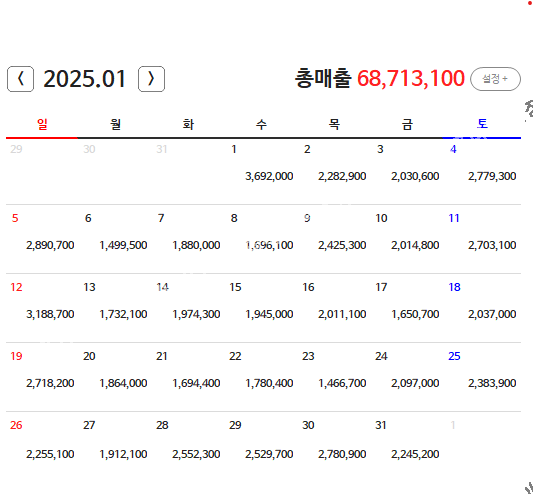Open the 설정 + settings button
This screenshot has height=494, width=533.
click(495, 79)
